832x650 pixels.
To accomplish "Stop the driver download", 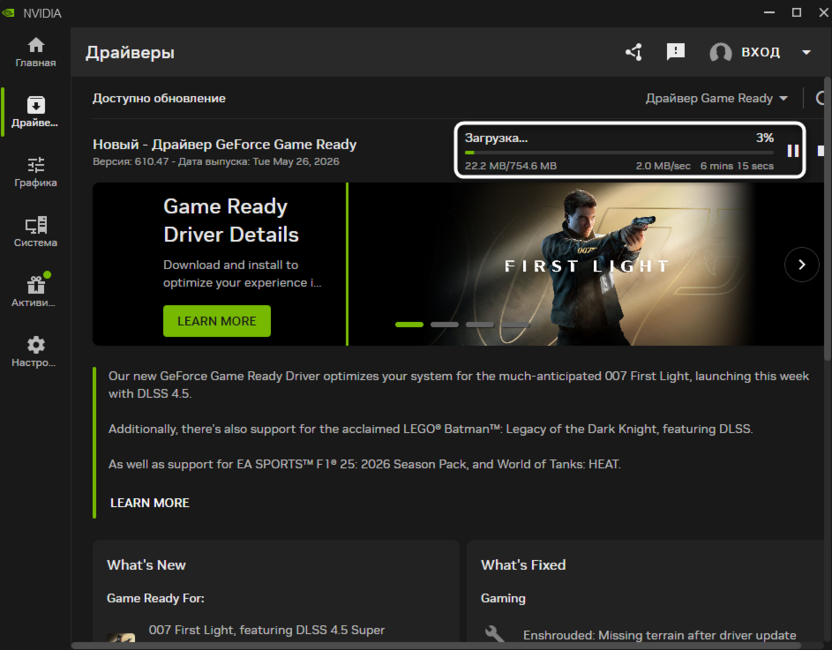I will coord(821,151).
